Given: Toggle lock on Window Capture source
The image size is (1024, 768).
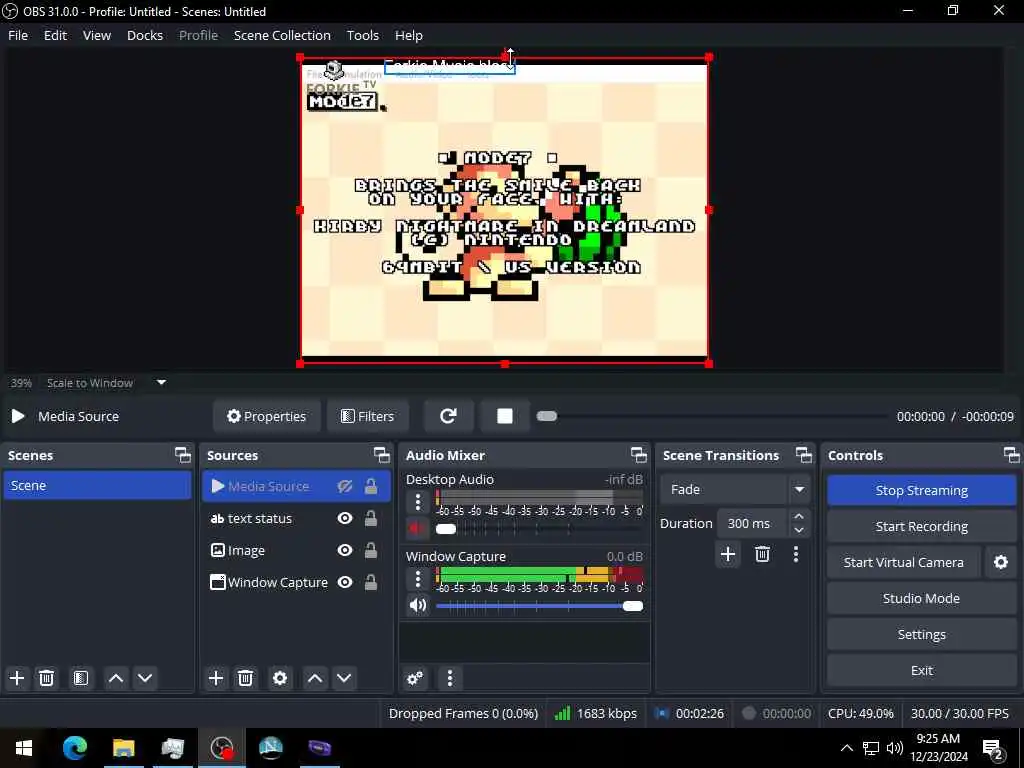Looking at the screenshot, I should click(x=371, y=582).
